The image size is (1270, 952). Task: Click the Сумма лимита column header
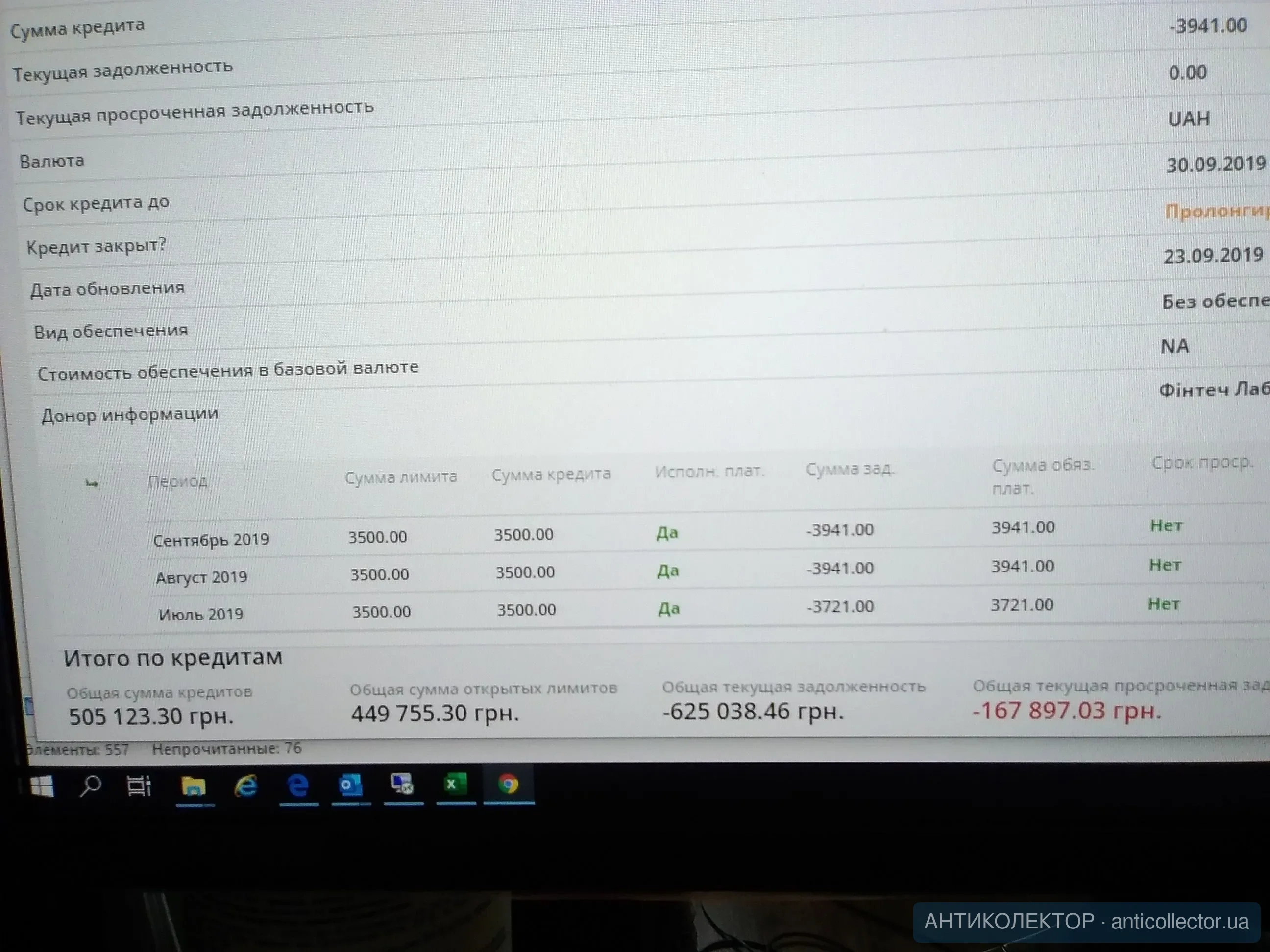click(x=400, y=477)
